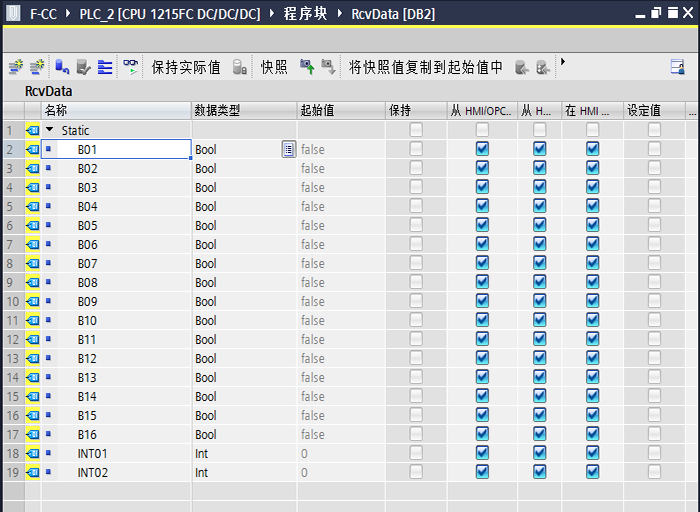700x512 pixels.
Task: Click the tag icon in row B01
Action: (33, 149)
